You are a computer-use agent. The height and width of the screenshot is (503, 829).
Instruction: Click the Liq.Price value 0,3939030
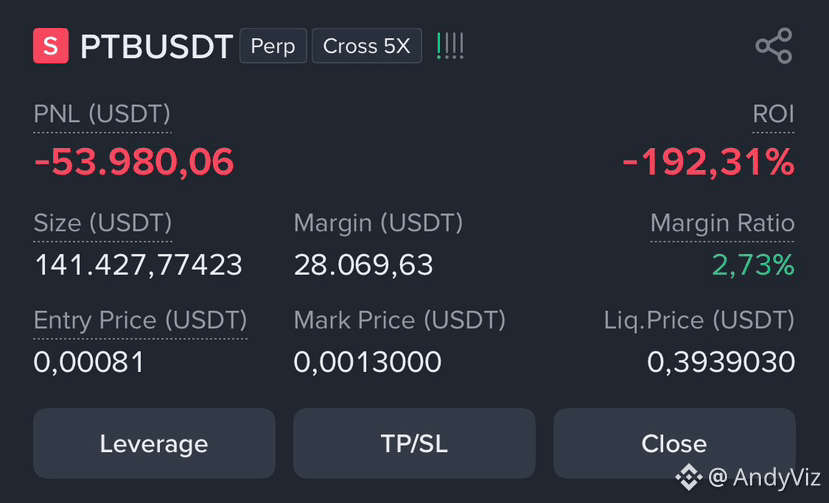point(721,362)
